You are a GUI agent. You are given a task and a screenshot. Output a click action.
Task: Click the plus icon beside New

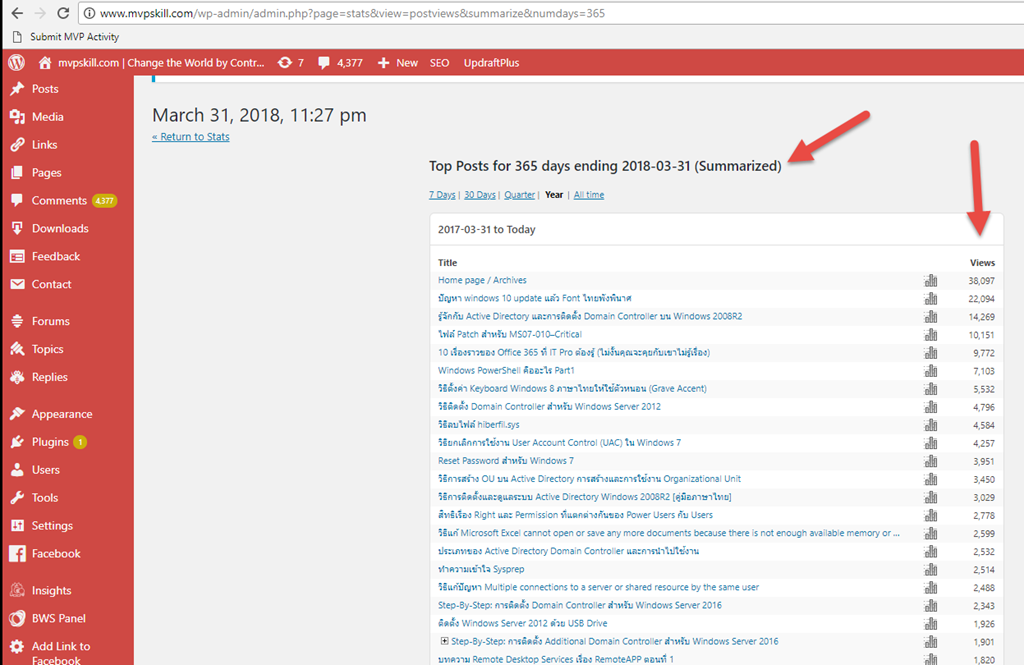pos(383,63)
